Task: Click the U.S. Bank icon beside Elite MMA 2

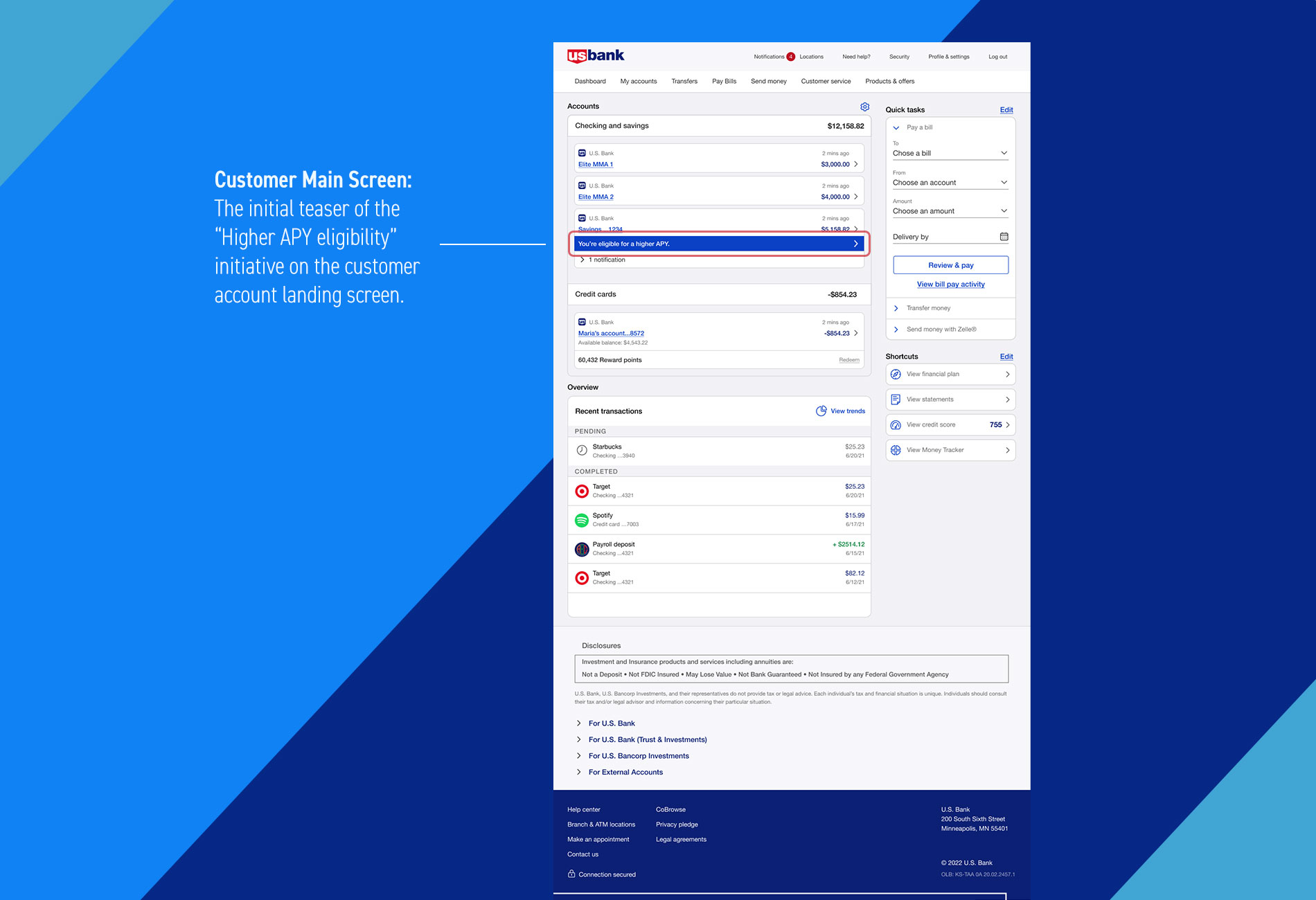Action: [x=582, y=186]
